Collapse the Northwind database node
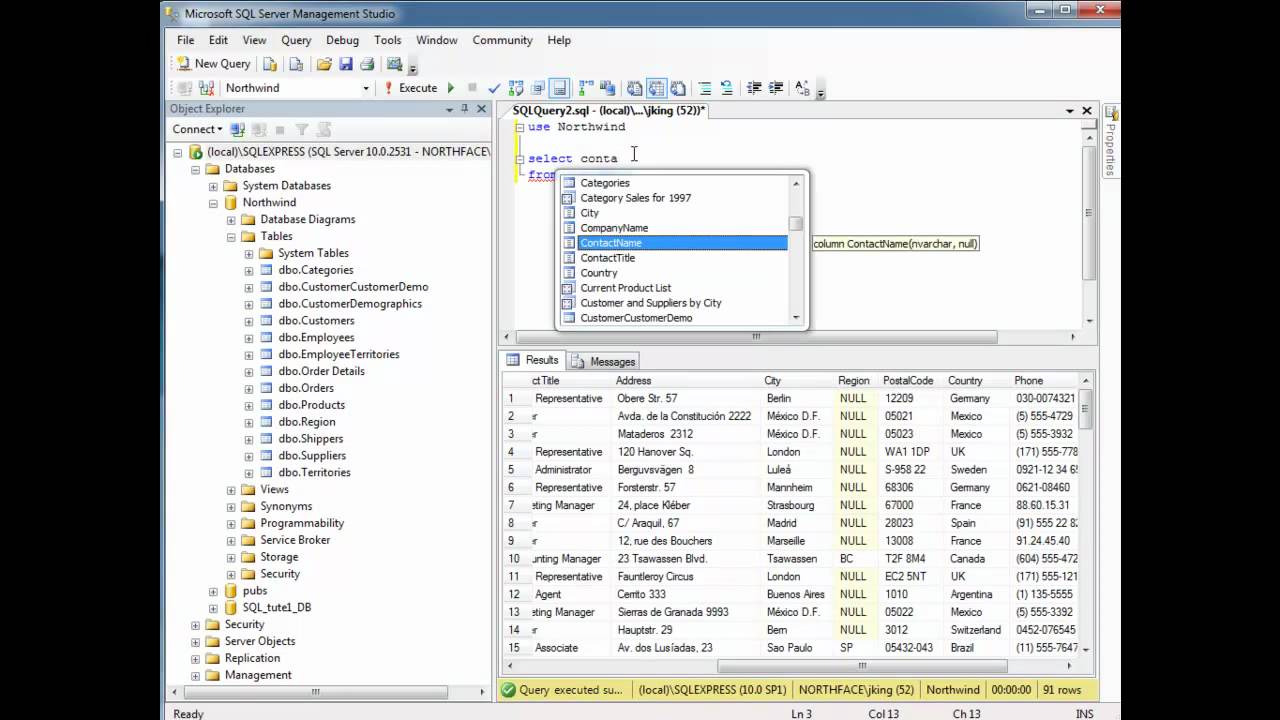 [x=213, y=202]
